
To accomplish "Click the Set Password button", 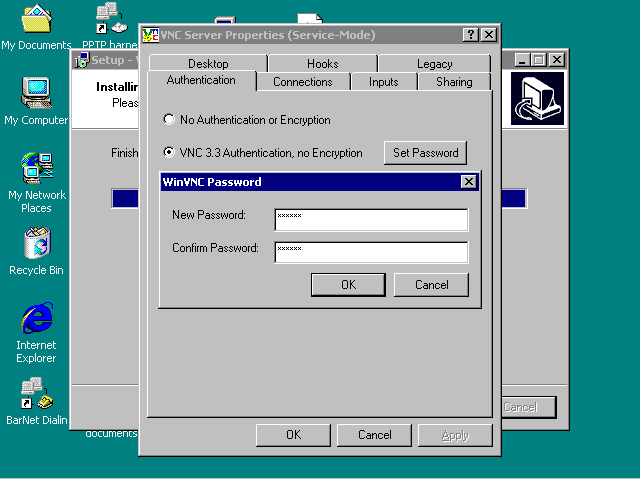I will pos(425,153).
